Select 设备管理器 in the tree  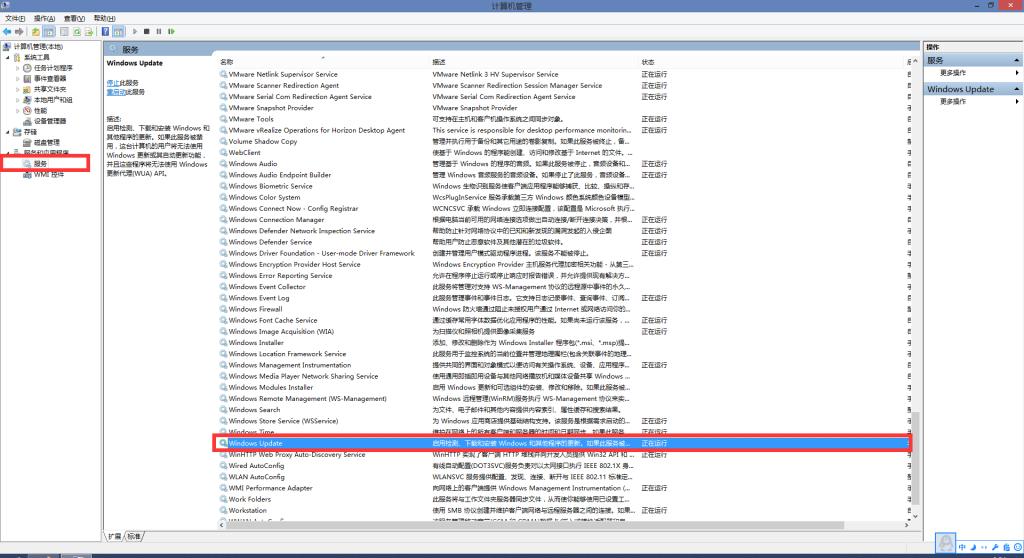(50, 121)
